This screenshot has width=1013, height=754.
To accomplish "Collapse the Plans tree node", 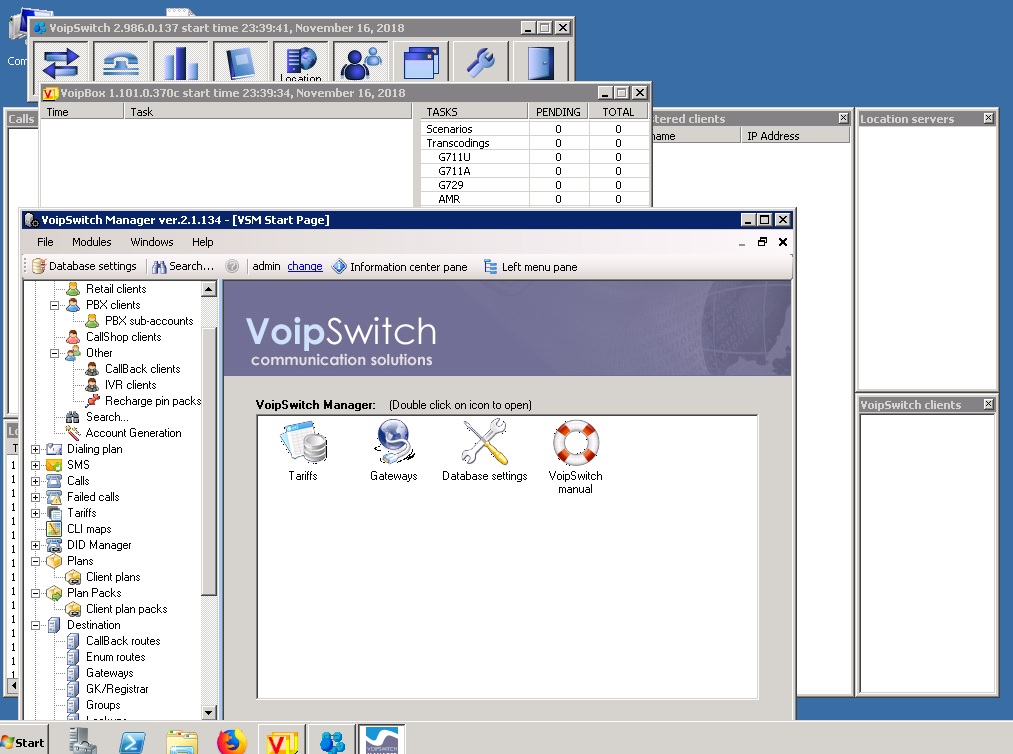I will (x=36, y=561).
